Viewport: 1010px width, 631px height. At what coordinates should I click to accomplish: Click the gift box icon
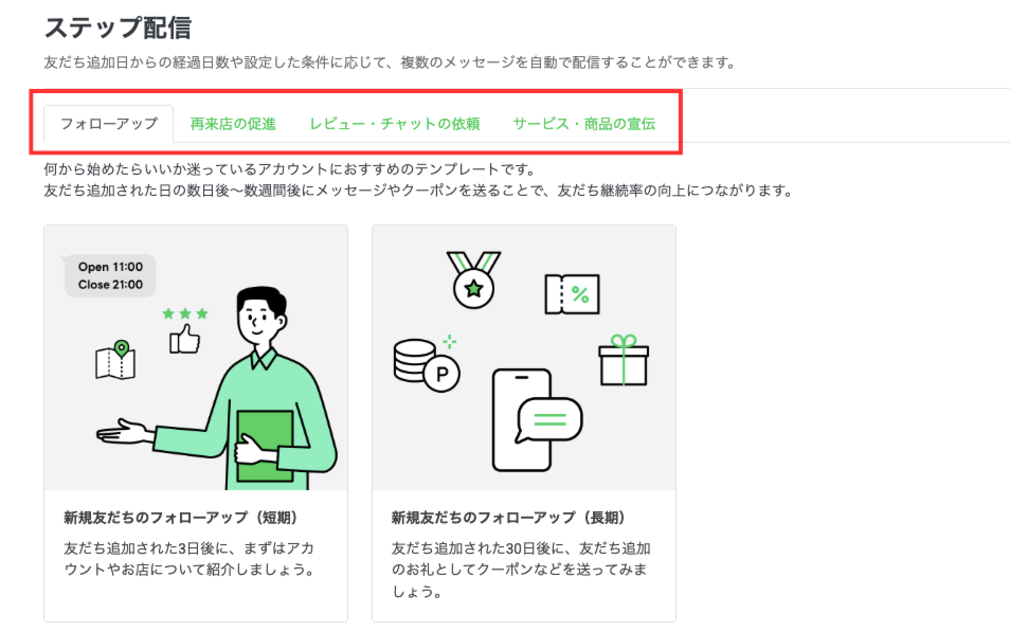[x=623, y=360]
